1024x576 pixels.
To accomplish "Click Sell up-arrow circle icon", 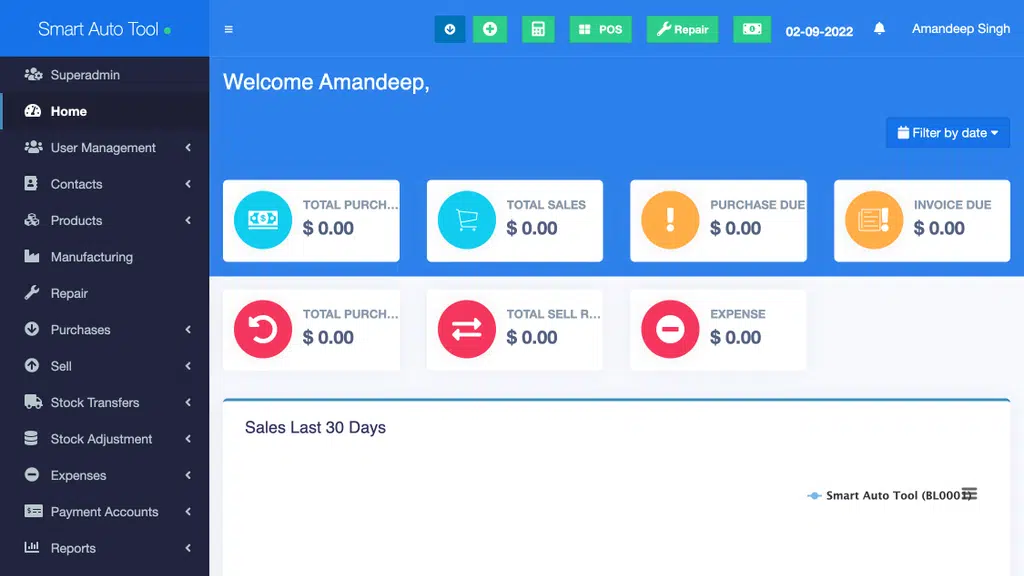I will pyautogui.click(x=31, y=366).
